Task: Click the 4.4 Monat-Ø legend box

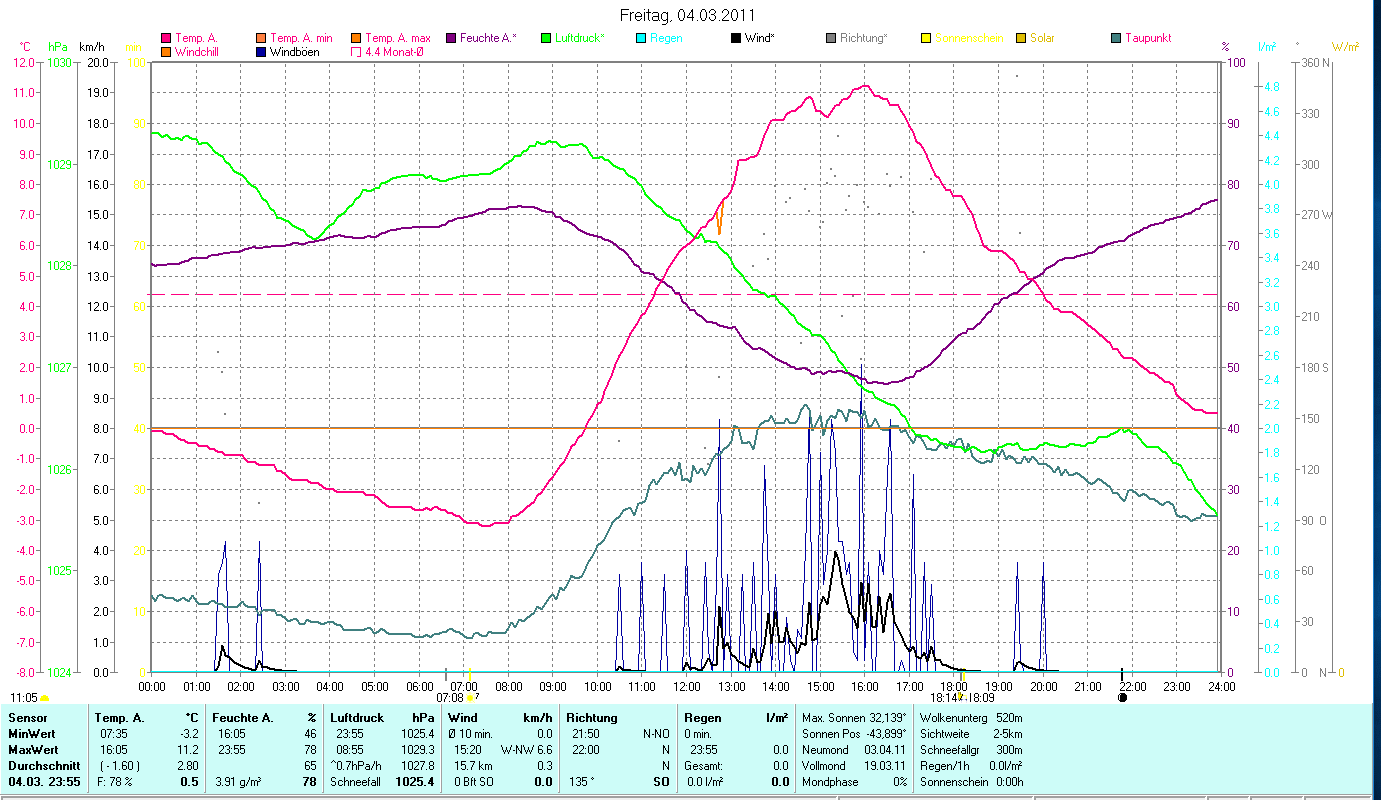Action: [357, 51]
